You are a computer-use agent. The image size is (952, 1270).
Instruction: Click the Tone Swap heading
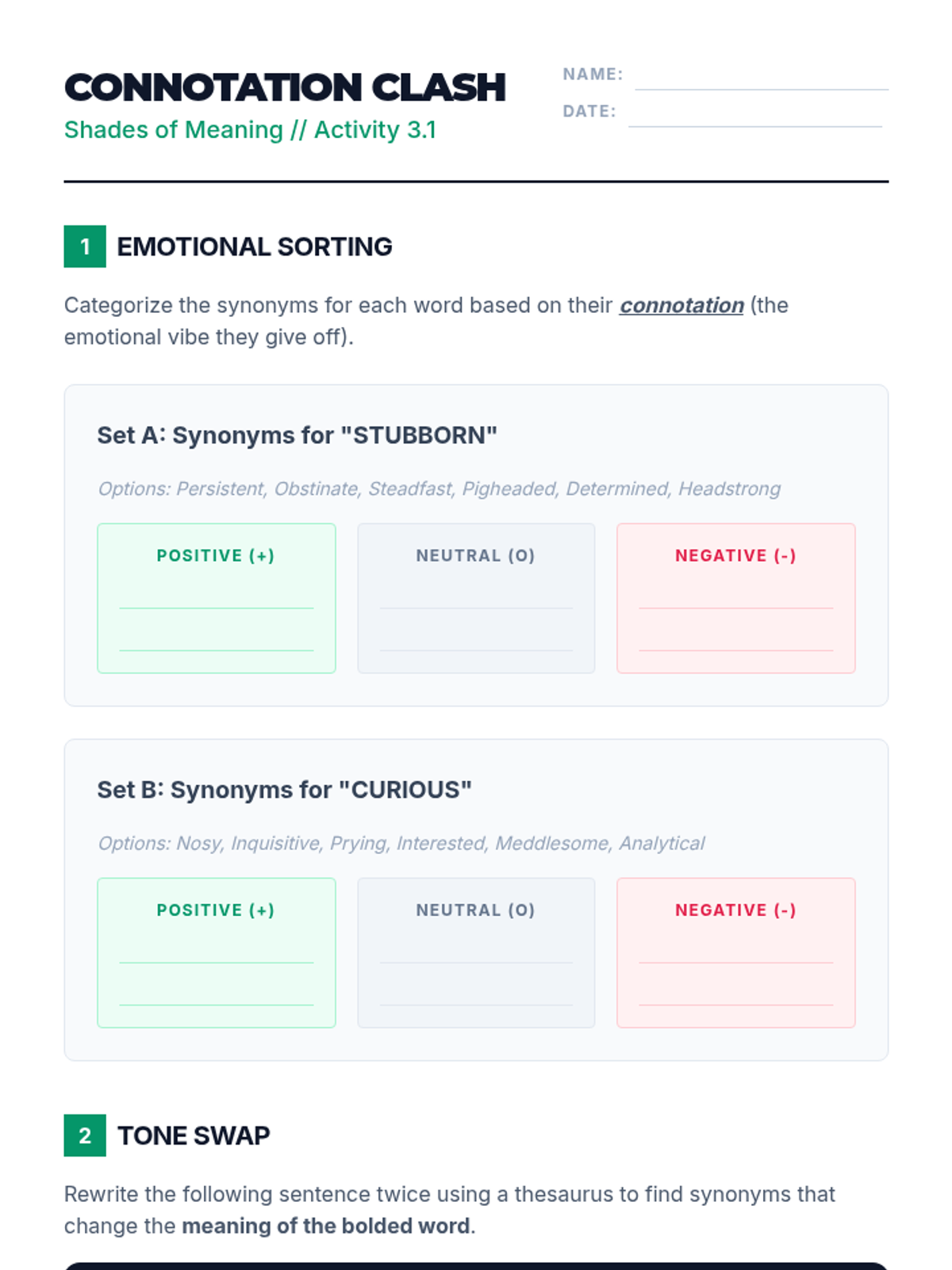click(x=194, y=1136)
